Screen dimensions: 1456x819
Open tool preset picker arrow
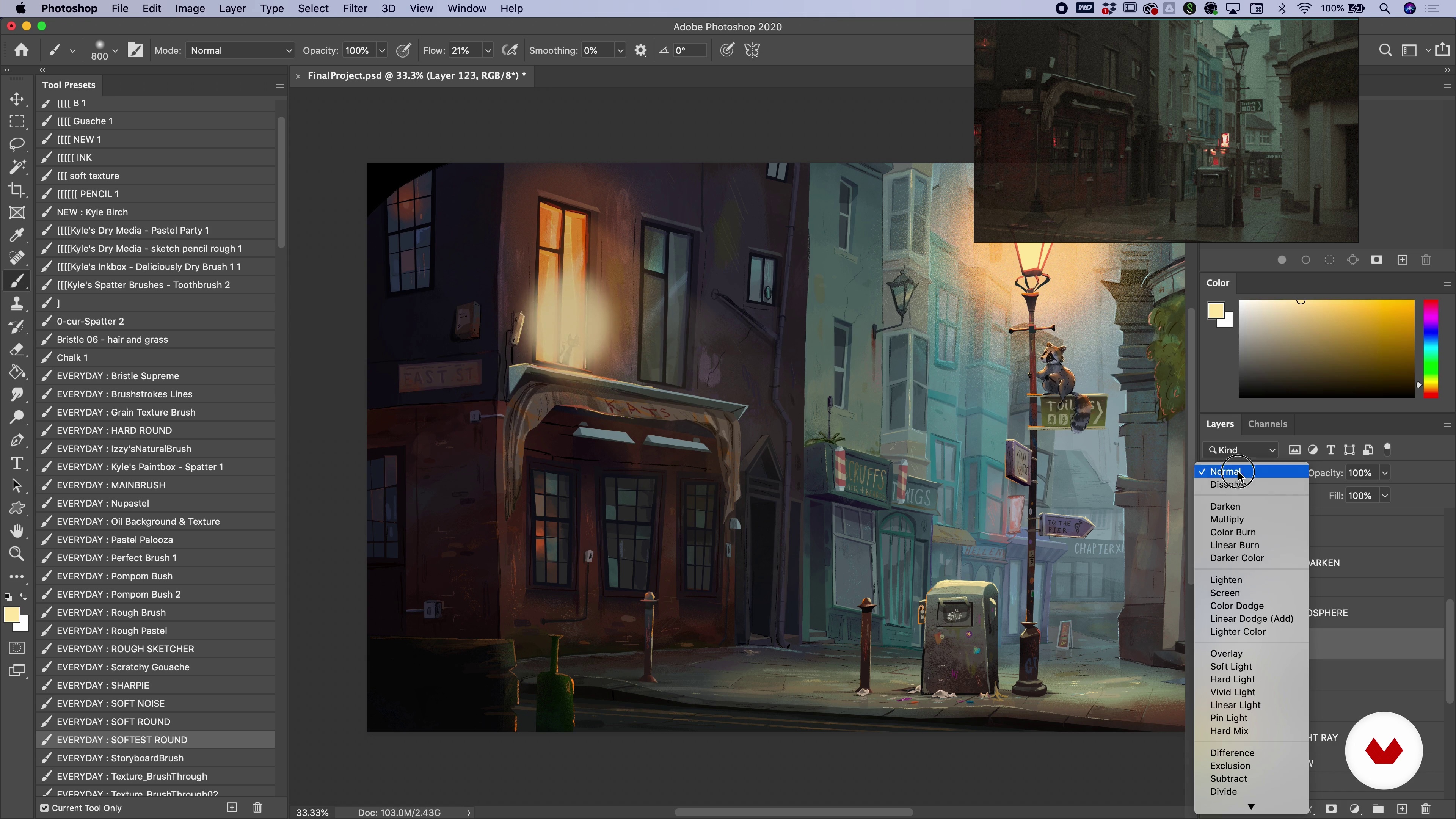click(x=72, y=50)
